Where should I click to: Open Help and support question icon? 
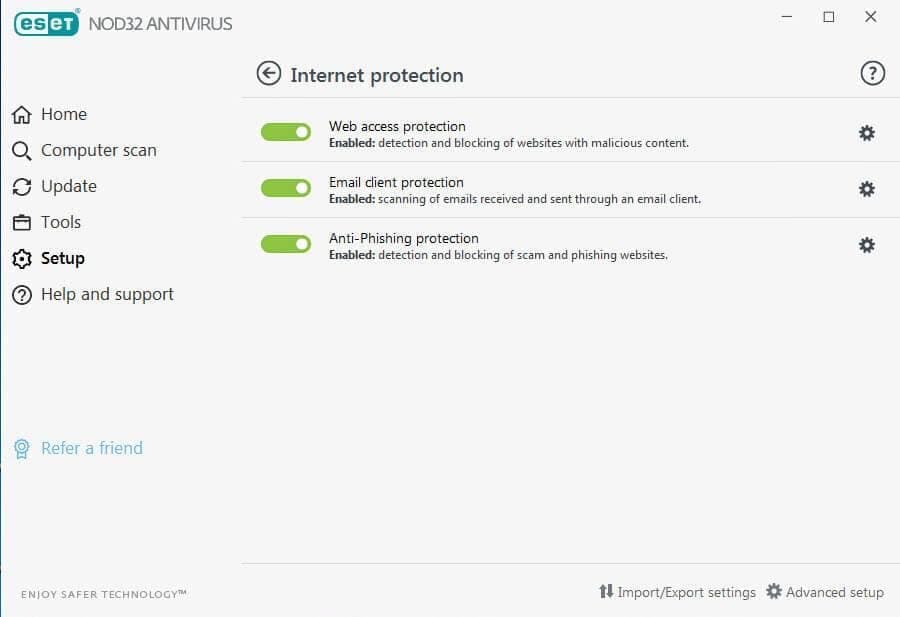click(21, 294)
